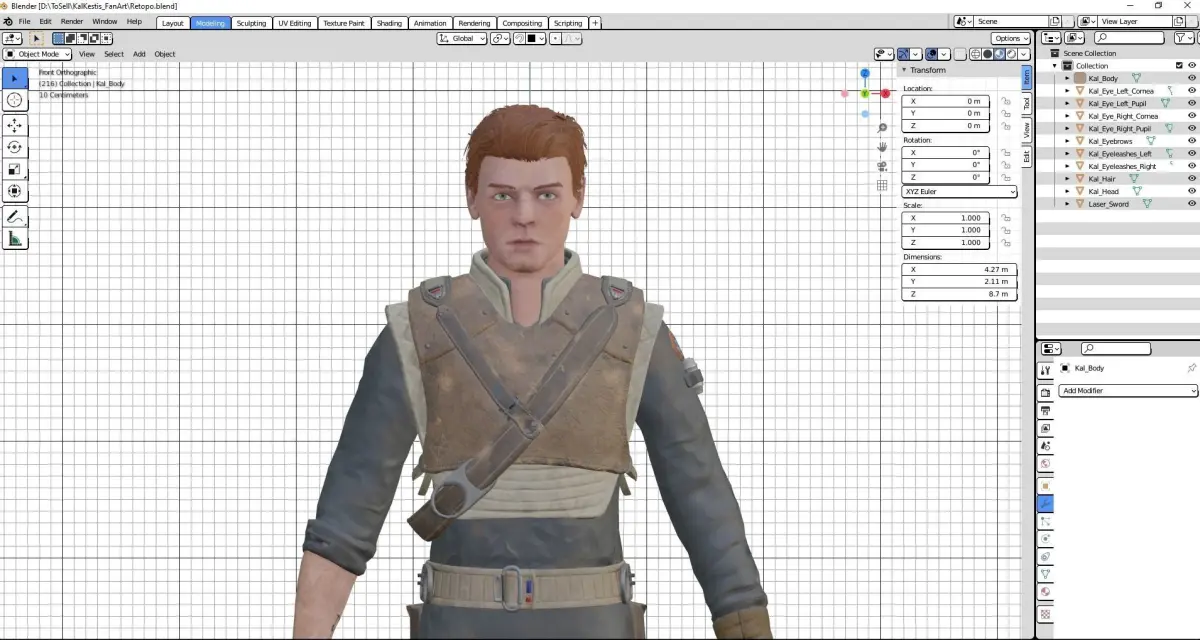Image resolution: width=1200 pixels, height=640 pixels.
Task: Switch to the UV Editing workspace tab
Action: tap(294, 23)
